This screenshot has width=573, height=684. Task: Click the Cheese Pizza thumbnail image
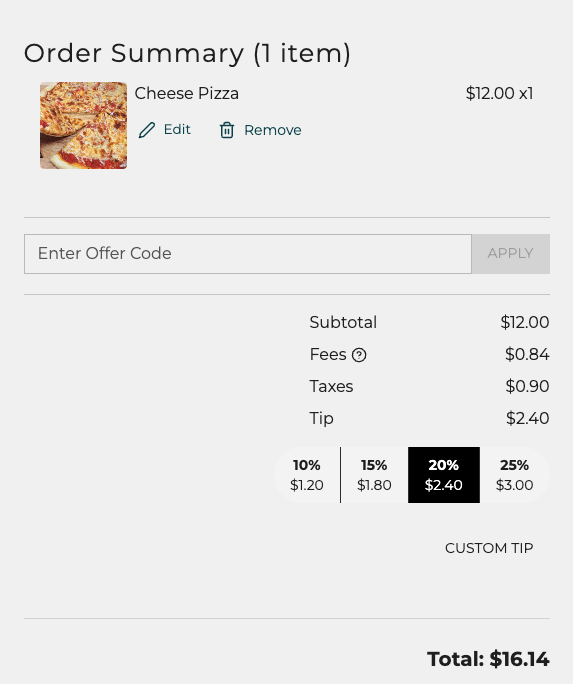(84, 126)
